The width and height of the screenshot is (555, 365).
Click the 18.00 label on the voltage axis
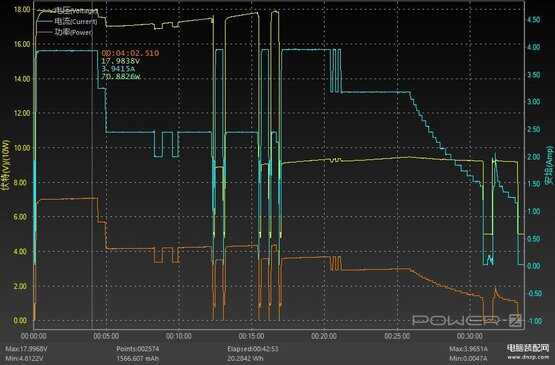[22, 10]
